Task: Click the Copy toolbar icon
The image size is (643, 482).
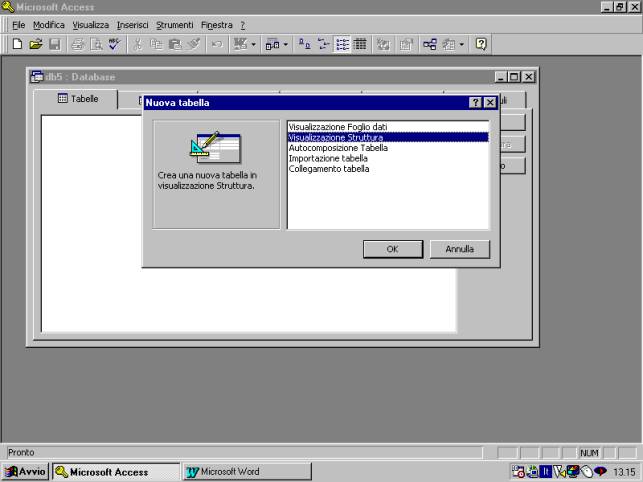Action: click(156, 44)
